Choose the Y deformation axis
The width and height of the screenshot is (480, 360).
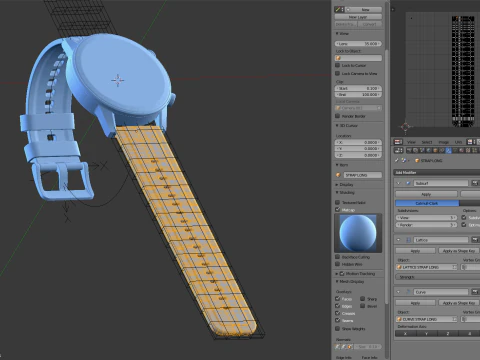pyautogui.click(x=426, y=333)
